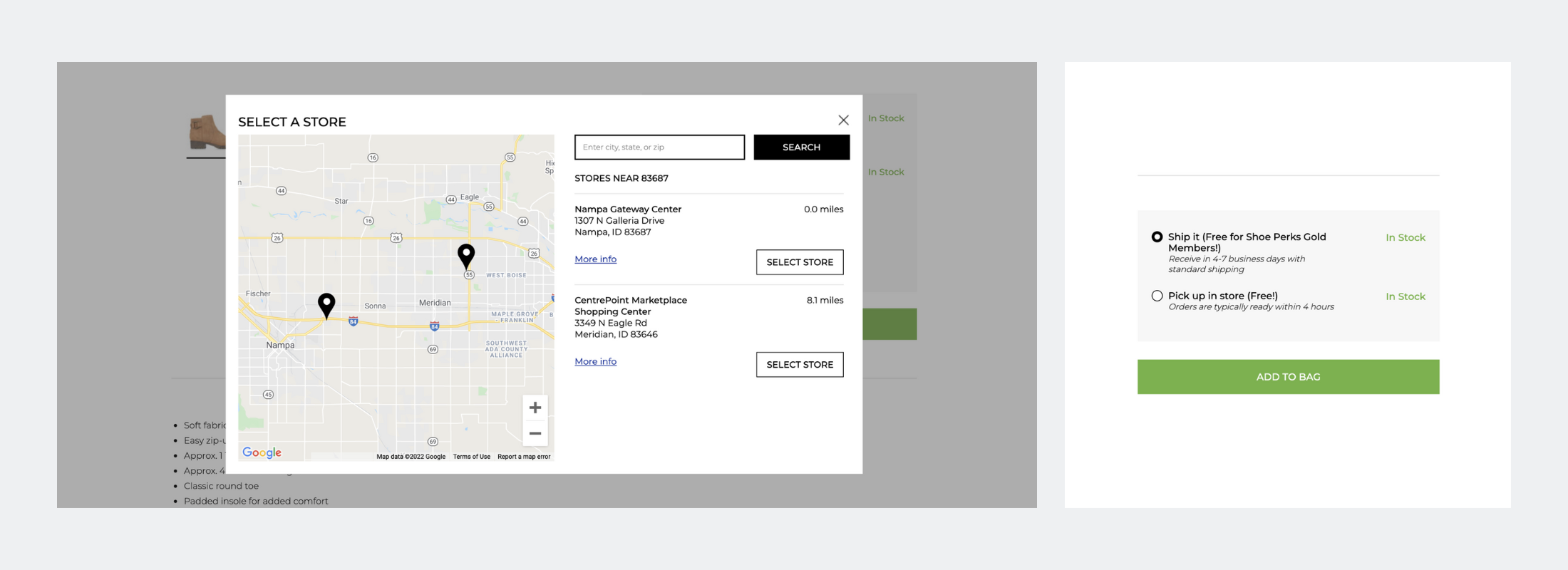Open the map Terms of Use link
Screen dimensions: 1568x570
(472, 457)
